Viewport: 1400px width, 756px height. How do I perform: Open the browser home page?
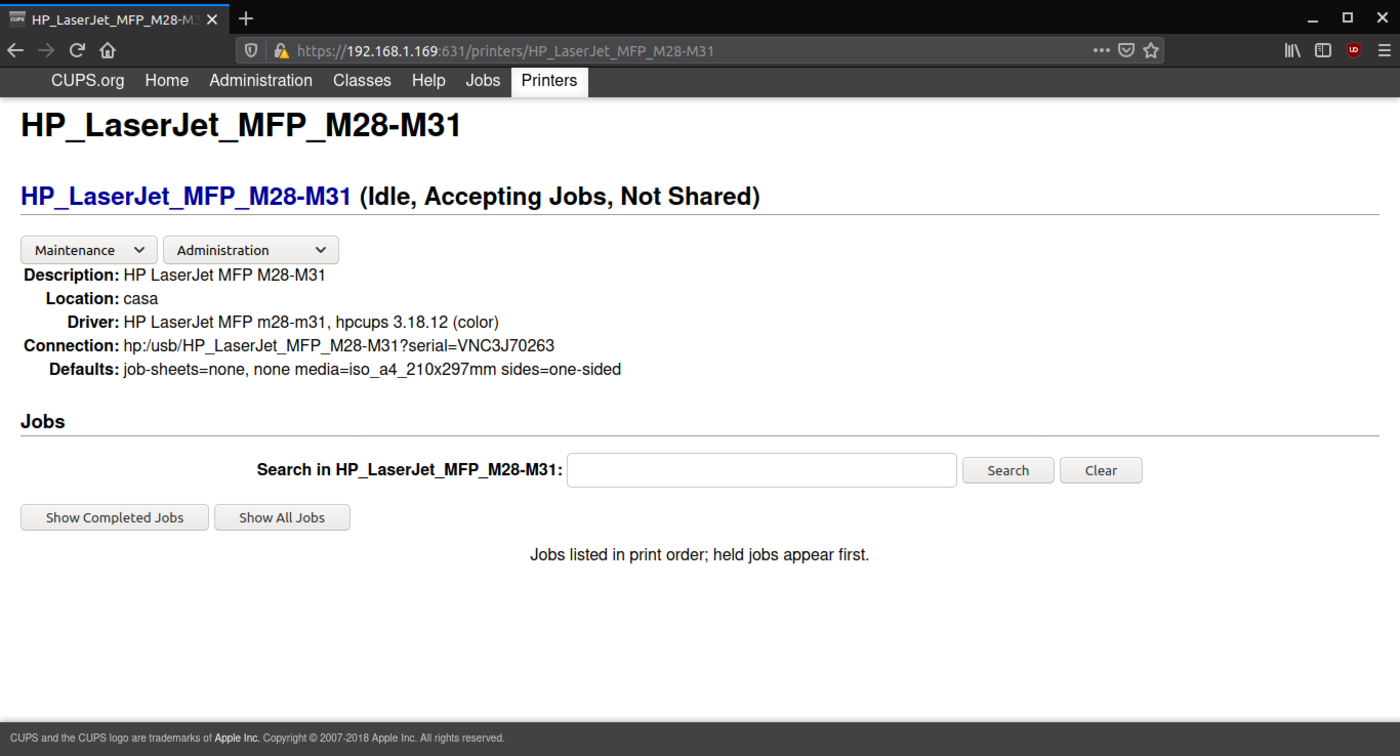[x=108, y=50]
